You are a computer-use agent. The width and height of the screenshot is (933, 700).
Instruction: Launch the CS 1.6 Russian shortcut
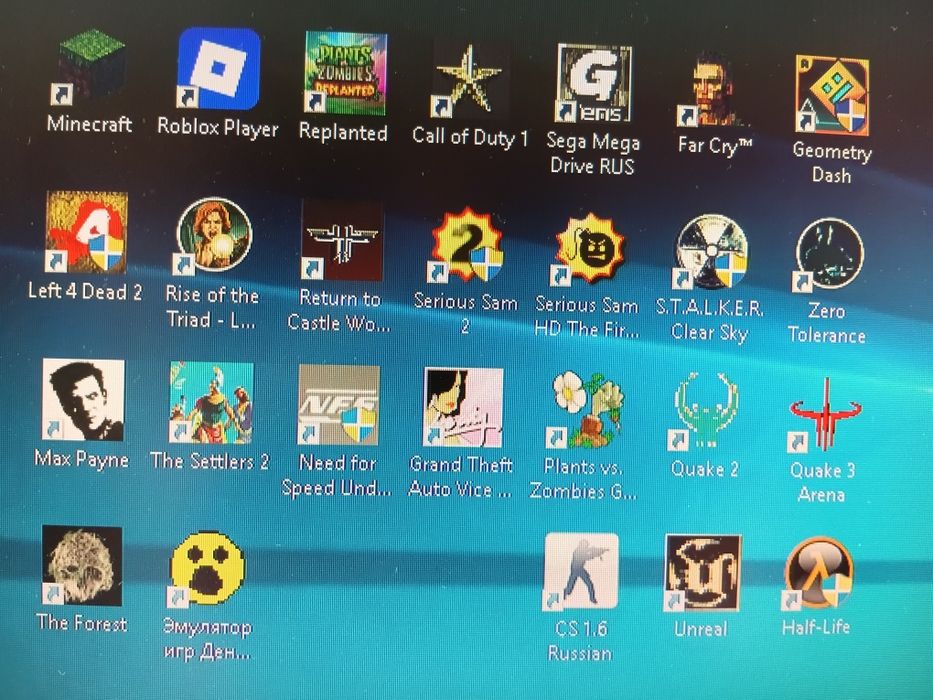[x=581, y=571]
